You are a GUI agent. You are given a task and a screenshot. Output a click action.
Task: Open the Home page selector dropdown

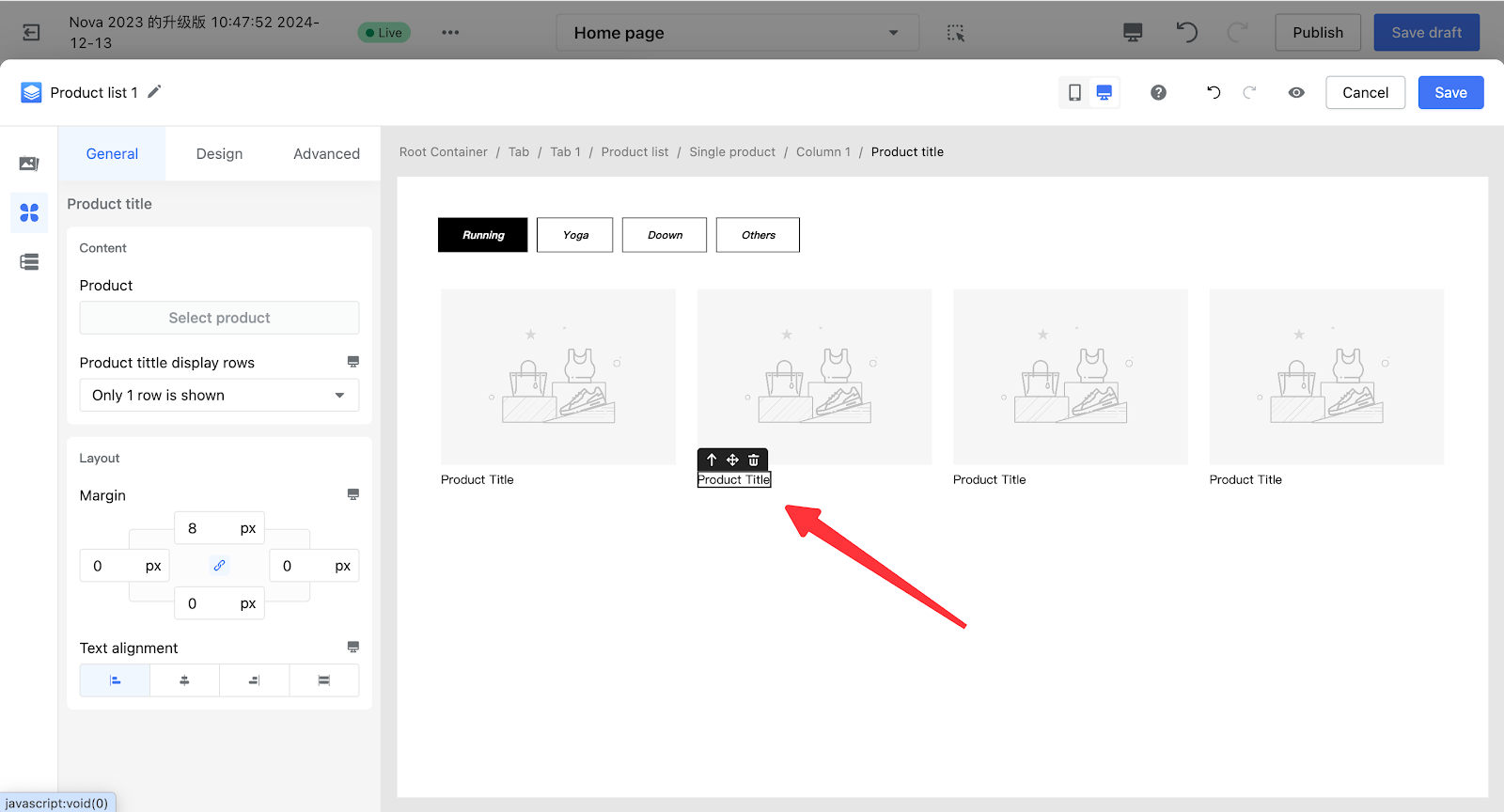pyautogui.click(x=736, y=33)
